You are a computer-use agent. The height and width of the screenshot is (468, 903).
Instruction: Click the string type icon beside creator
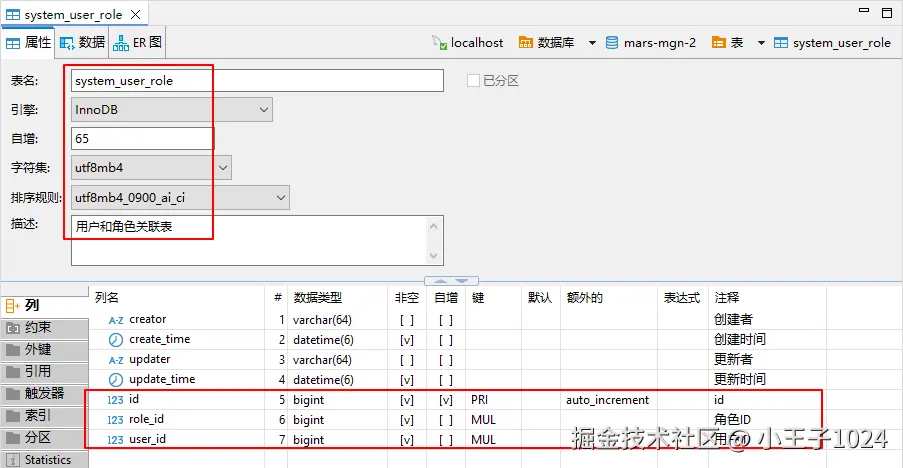click(x=116, y=320)
